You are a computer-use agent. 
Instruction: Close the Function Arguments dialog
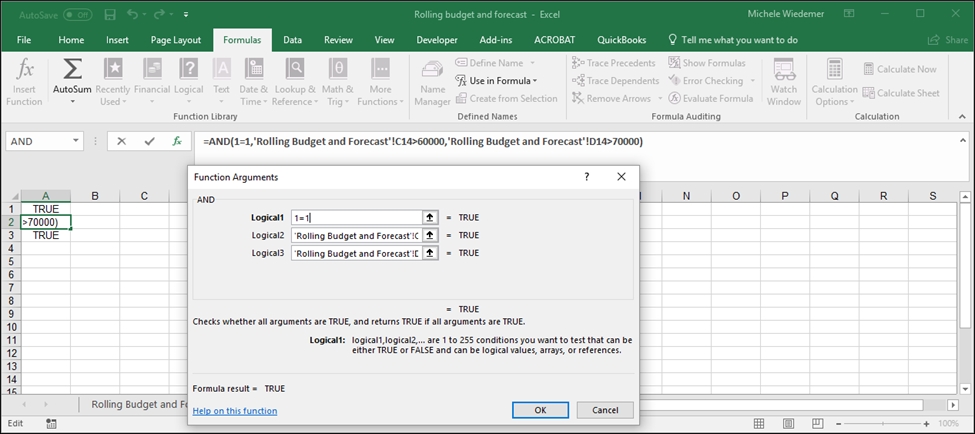(x=621, y=177)
